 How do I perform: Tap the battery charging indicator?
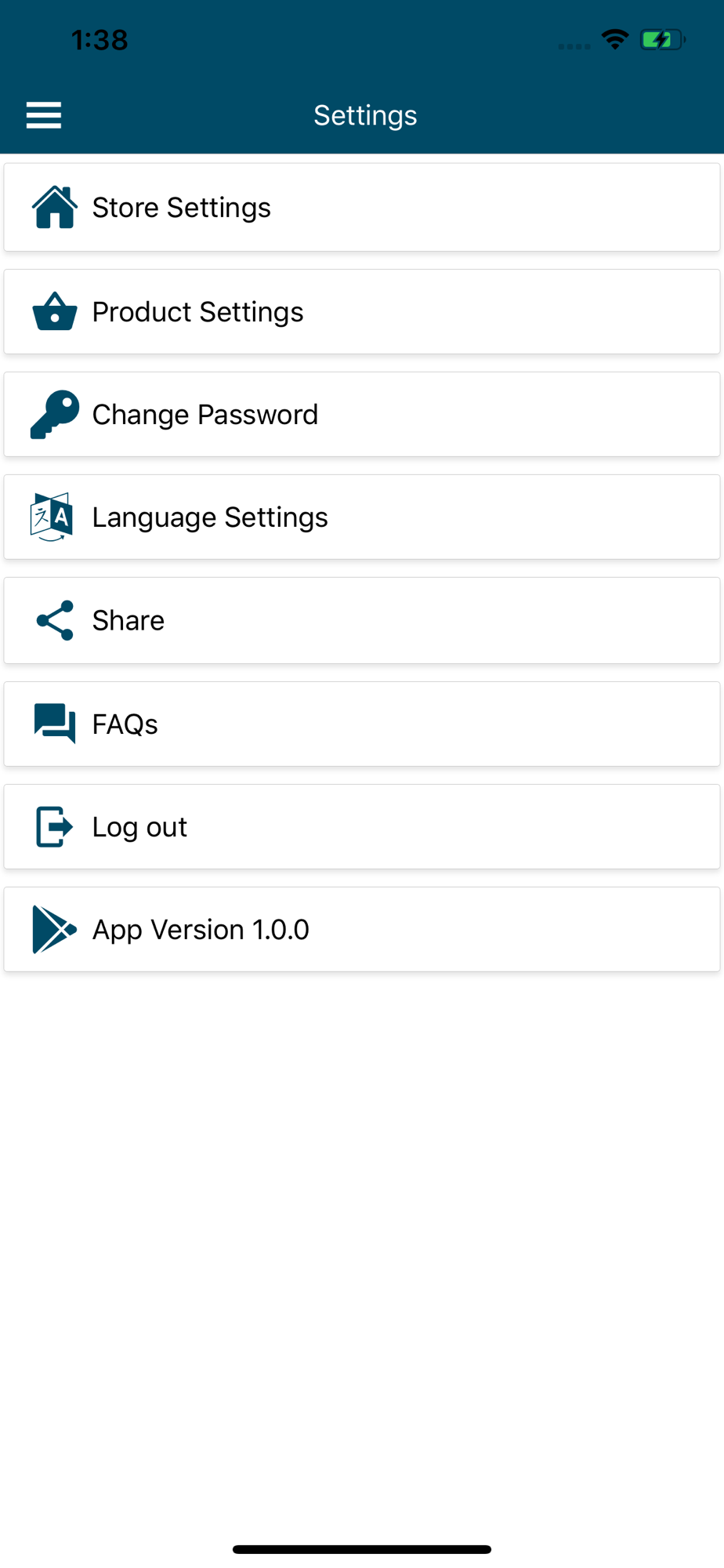click(x=662, y=39)
